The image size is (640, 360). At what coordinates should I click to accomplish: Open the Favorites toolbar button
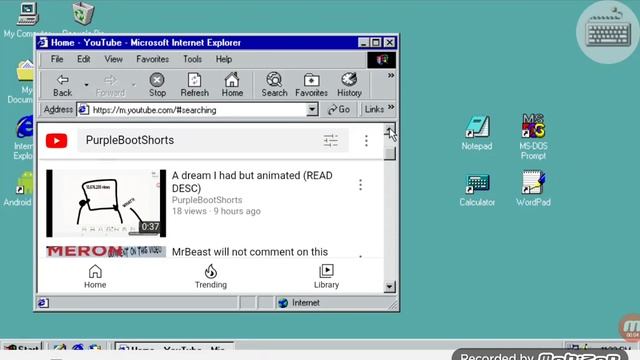[x=311, y=85]
